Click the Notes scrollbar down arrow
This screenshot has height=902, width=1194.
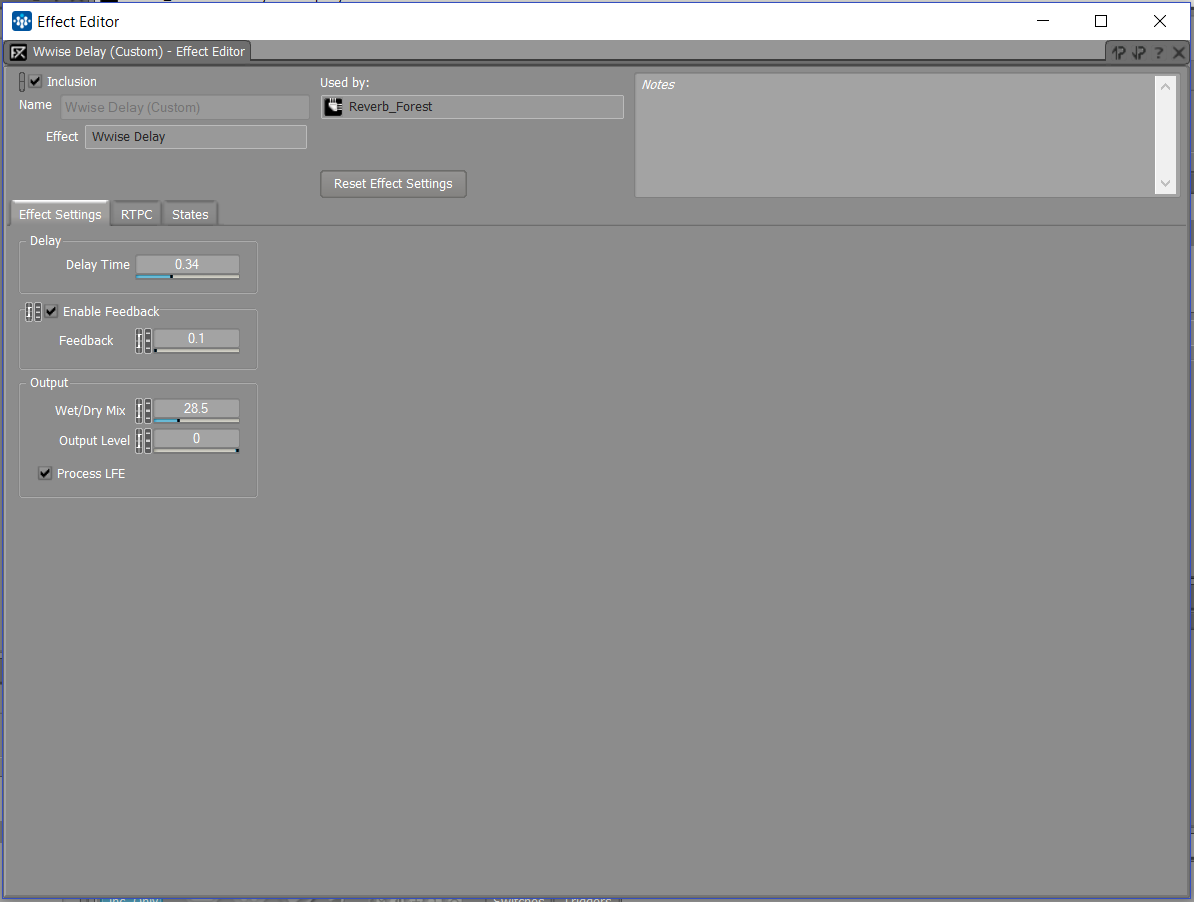[x=1165, y=183]
